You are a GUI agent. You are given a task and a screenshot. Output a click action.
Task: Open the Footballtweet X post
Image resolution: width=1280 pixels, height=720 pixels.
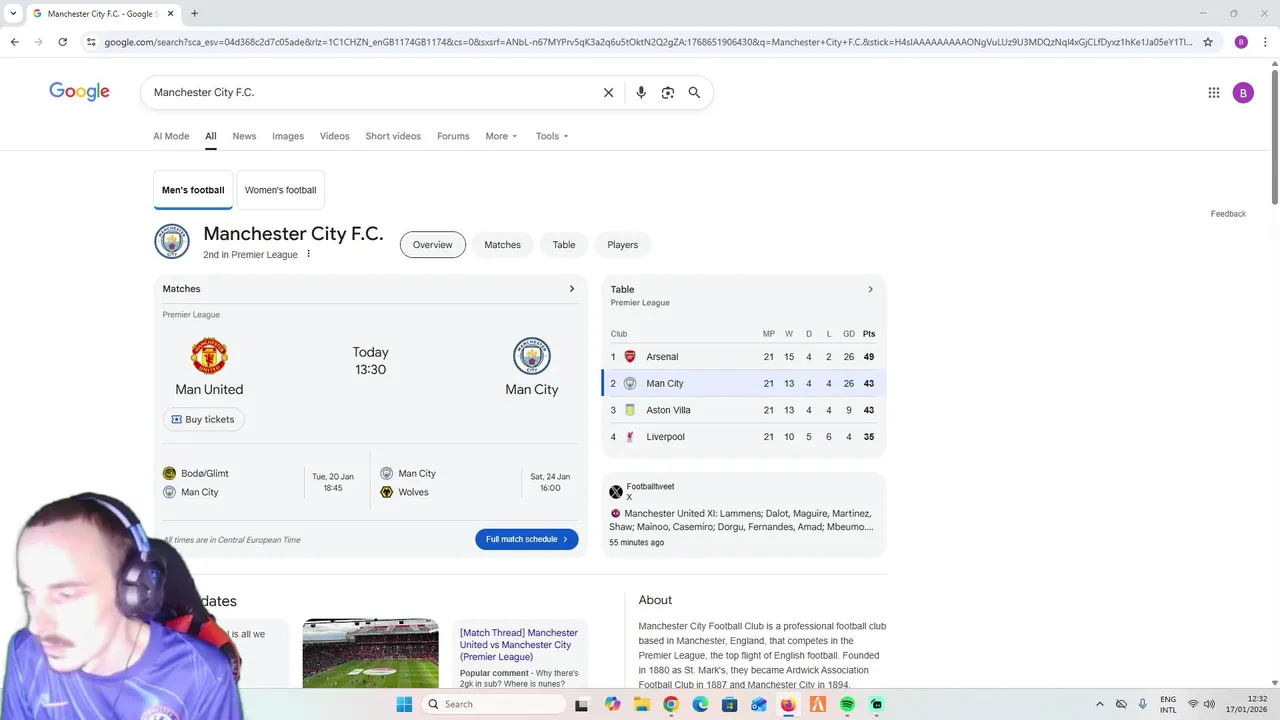coord(744,515)
